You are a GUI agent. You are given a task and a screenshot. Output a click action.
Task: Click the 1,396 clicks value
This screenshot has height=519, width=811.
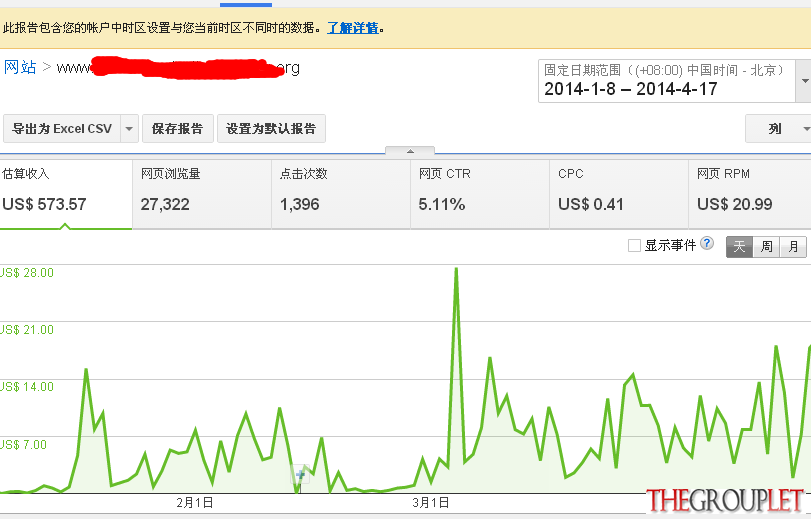(x=299, y=204)
